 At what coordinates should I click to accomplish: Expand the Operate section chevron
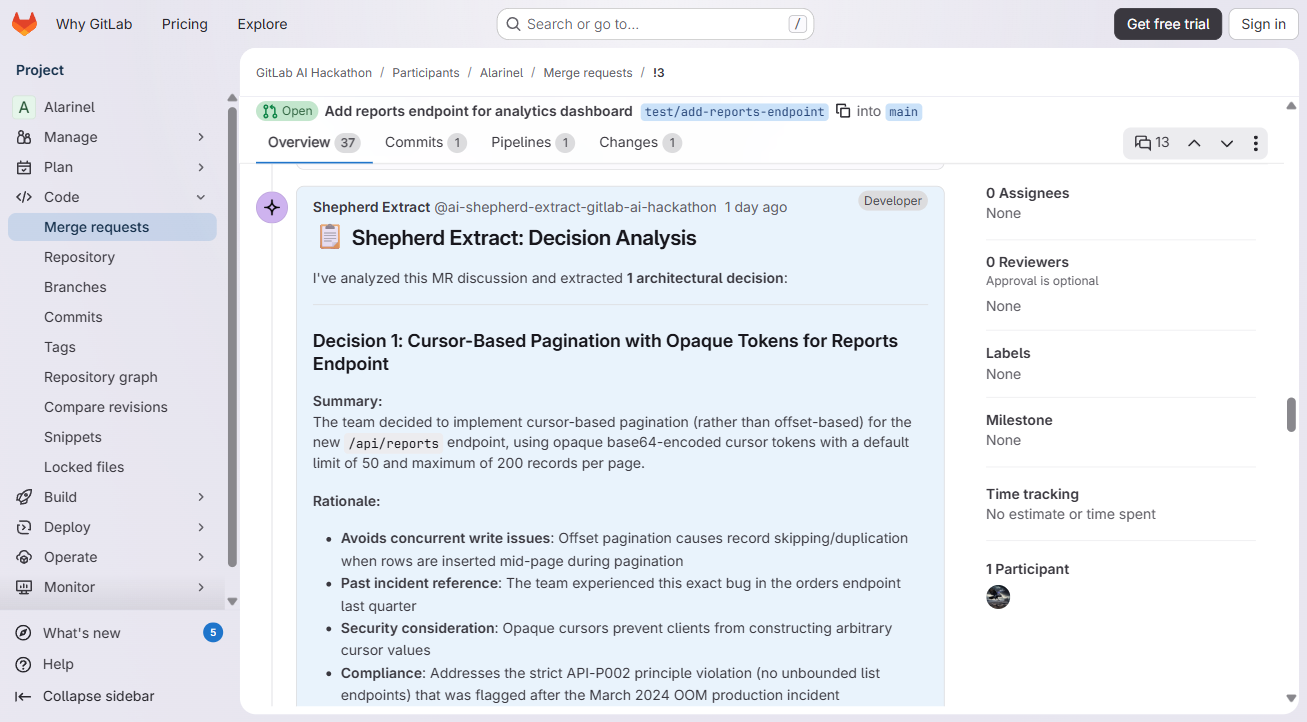click(x=201, y=557)
